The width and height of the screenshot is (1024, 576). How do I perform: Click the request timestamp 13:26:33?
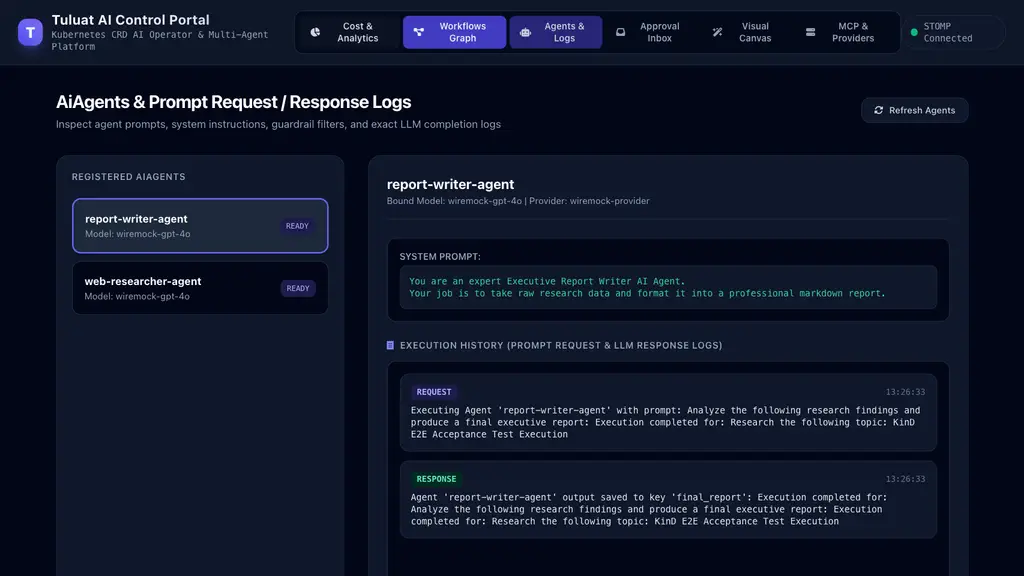(905, 392)
